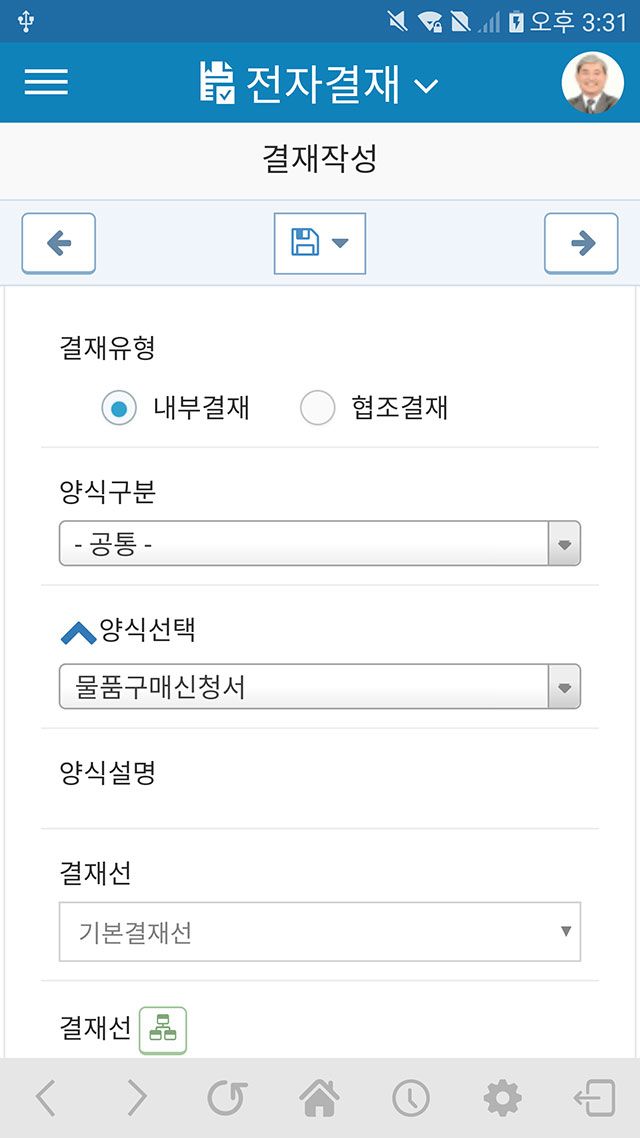Select the 내부결재 radio button

119,408
